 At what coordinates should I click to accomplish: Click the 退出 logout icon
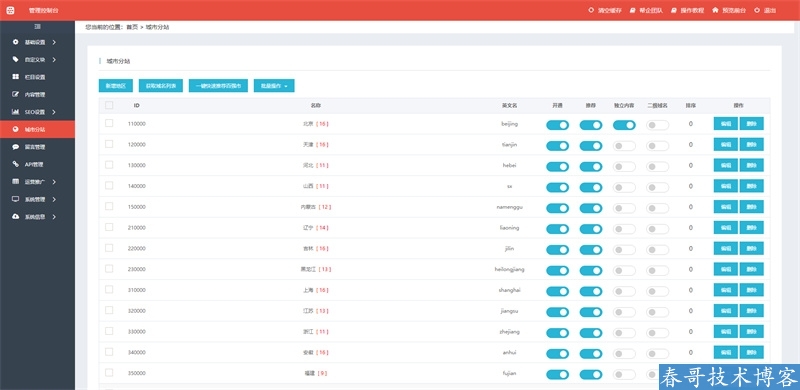(757, 10)
